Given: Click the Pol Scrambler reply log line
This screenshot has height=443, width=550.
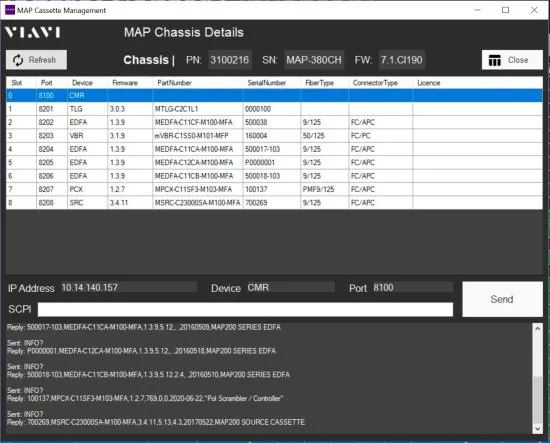Looking at the screenshot, I should pos(145,398).
